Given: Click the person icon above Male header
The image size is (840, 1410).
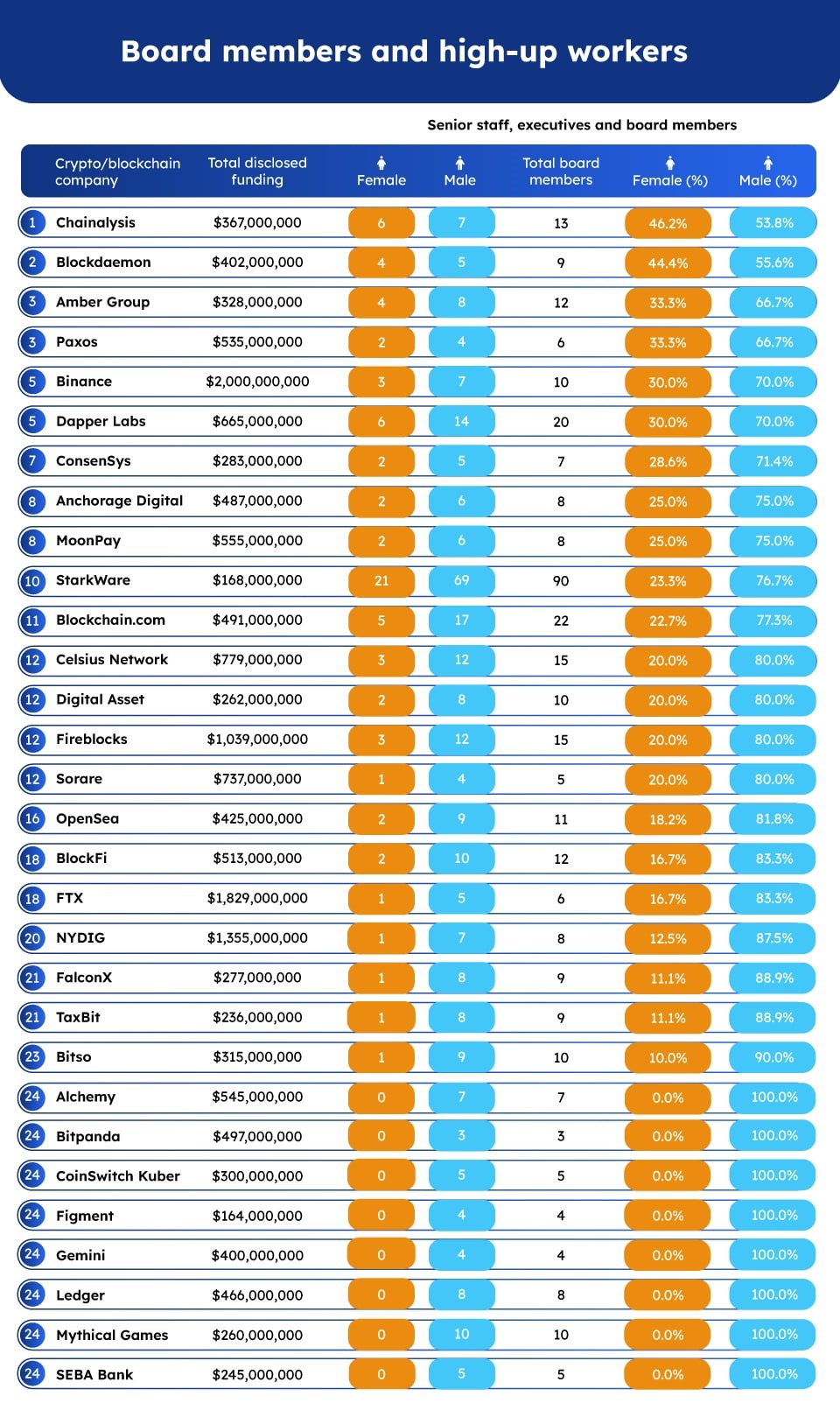Looking at the screenshot, I should point(460,163).
